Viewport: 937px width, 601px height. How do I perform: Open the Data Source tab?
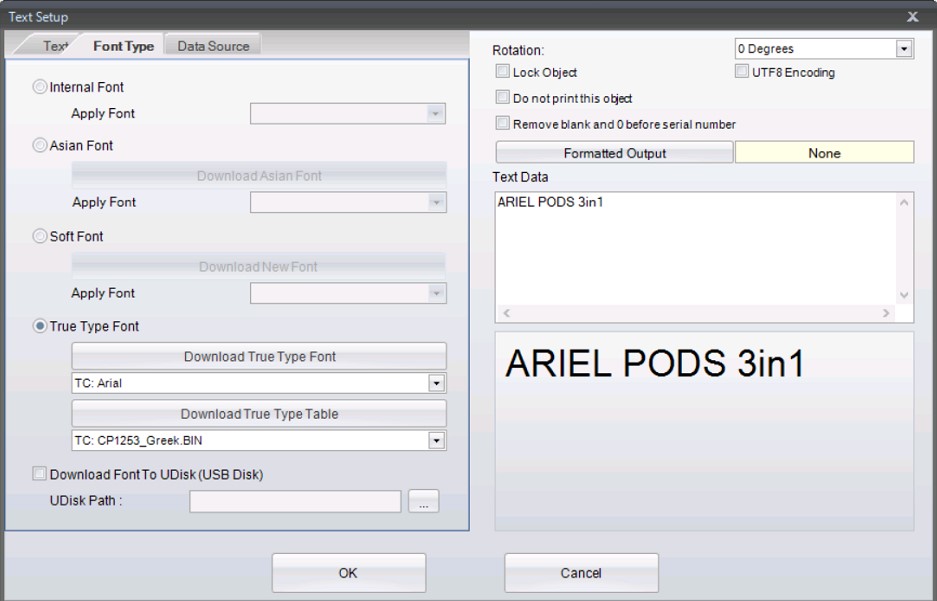click(213, 46)
